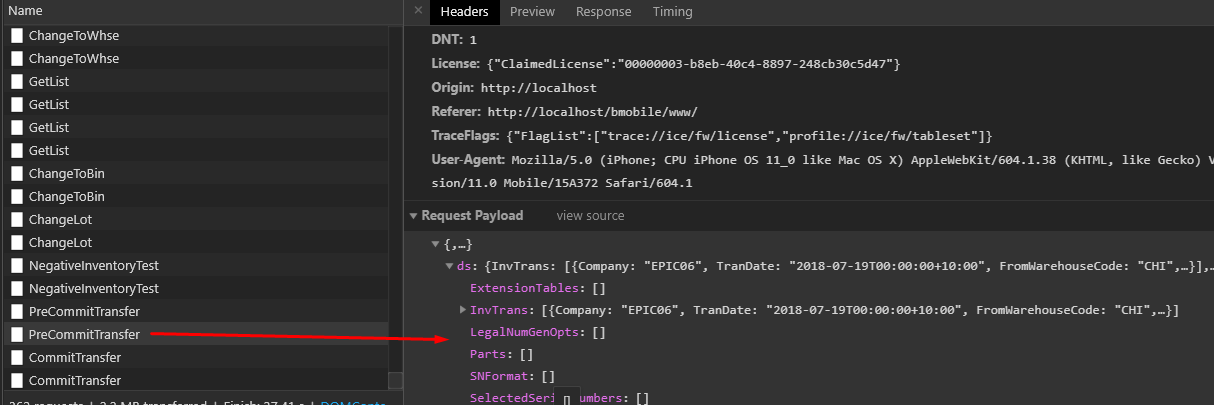Collapse the ds object node
The image size is (1214, 405).
click(x=449, y=266)
